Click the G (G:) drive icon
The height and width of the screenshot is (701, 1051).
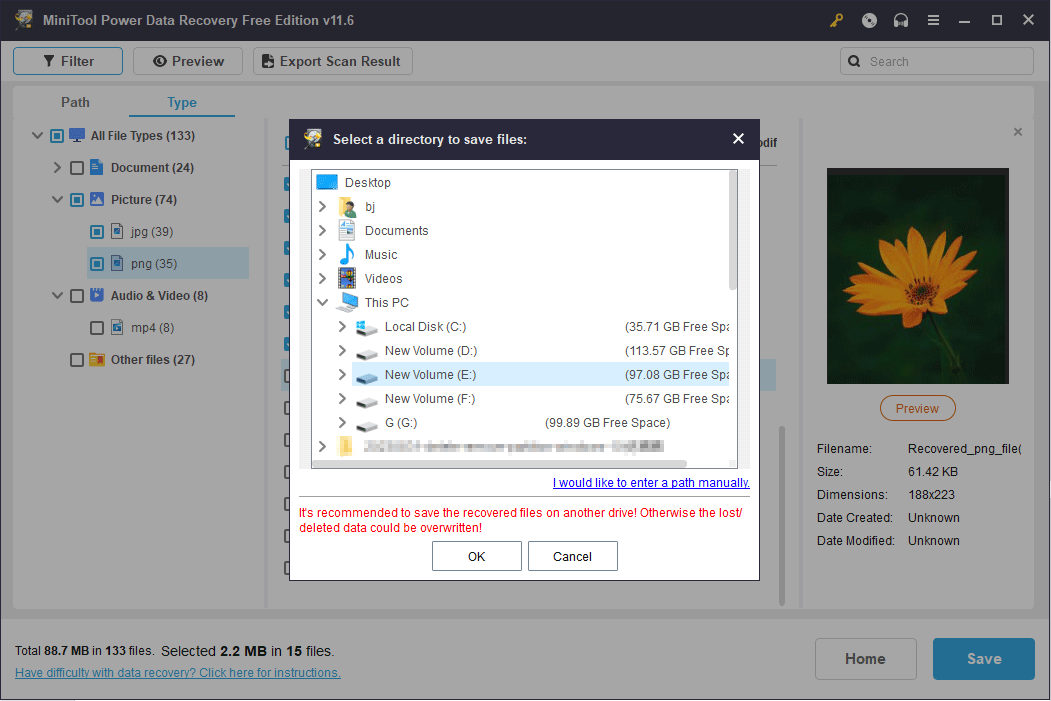[x=367, y=424]
